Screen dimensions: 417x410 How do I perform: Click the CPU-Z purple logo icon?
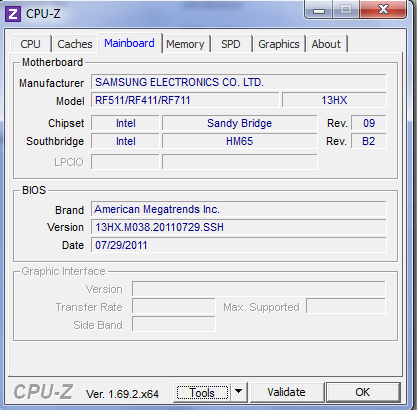(13, 14)
